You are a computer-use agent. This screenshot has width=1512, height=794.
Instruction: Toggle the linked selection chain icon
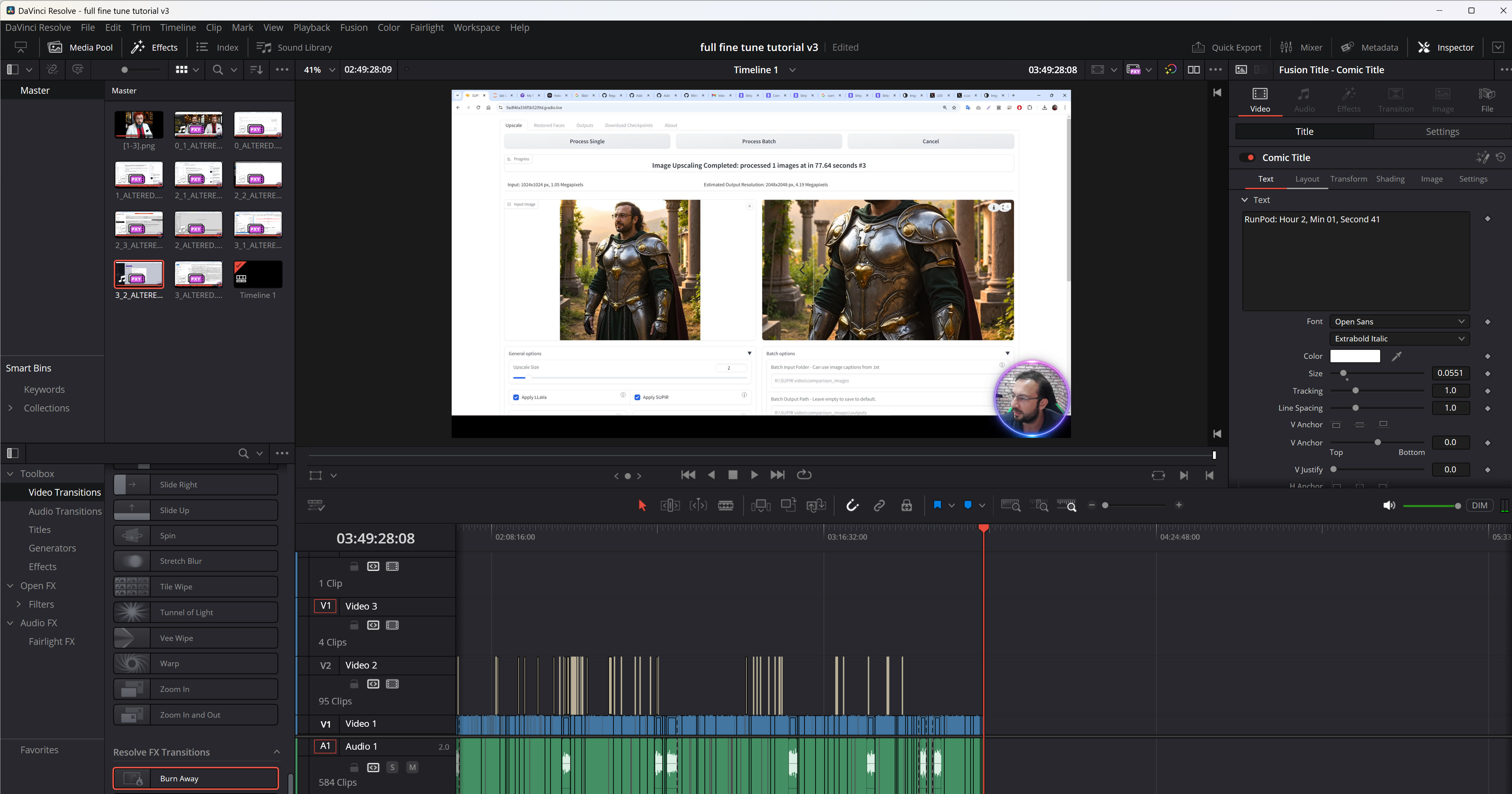click(879, 506)
